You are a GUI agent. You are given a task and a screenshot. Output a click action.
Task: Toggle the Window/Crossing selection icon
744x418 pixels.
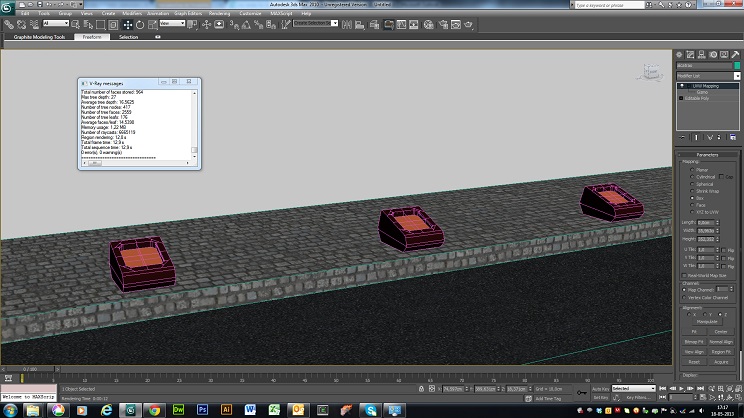113,24
